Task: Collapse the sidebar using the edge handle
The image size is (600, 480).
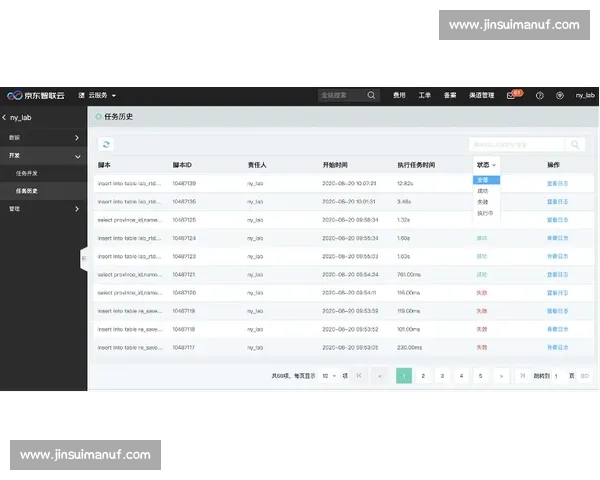Action: click(84, 258)
